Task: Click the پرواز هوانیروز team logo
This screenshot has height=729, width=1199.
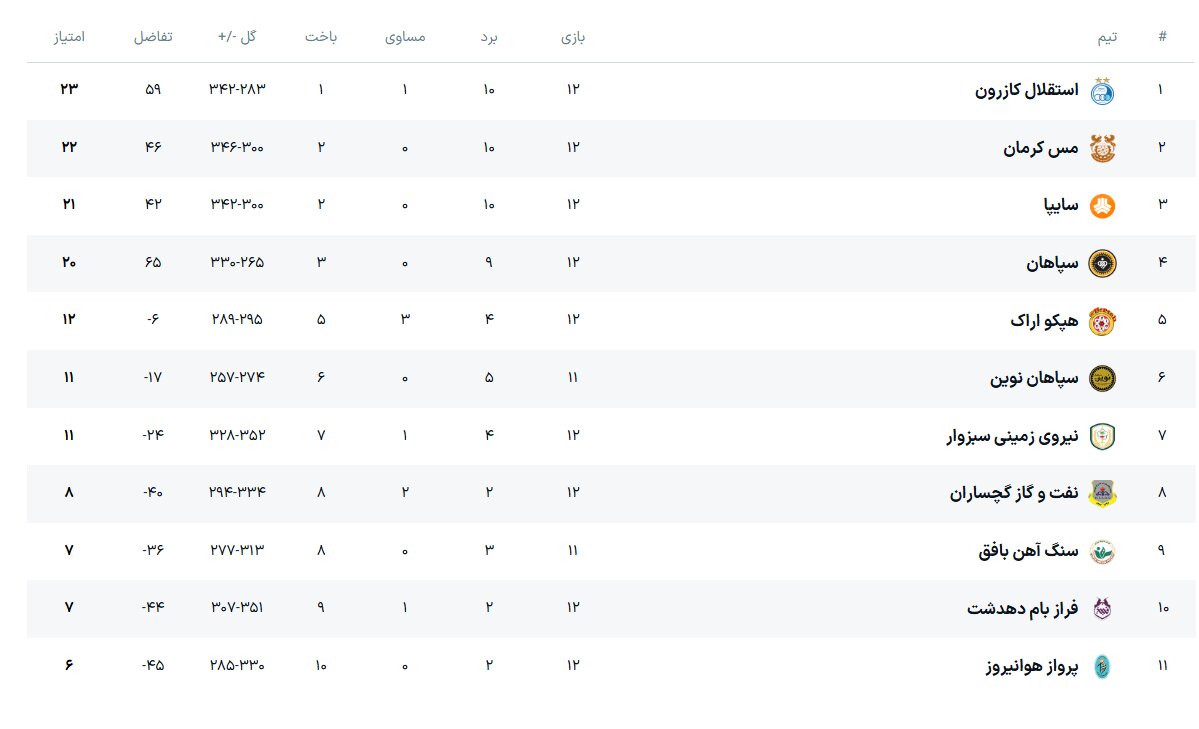Action: pos(1102,666)
